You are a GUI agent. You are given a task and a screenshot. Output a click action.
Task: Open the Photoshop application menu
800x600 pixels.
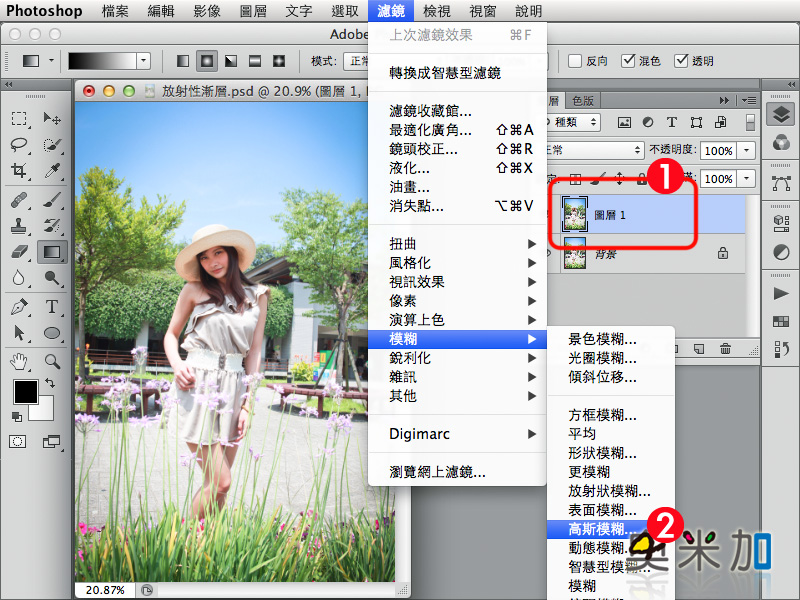coord(44,11)
